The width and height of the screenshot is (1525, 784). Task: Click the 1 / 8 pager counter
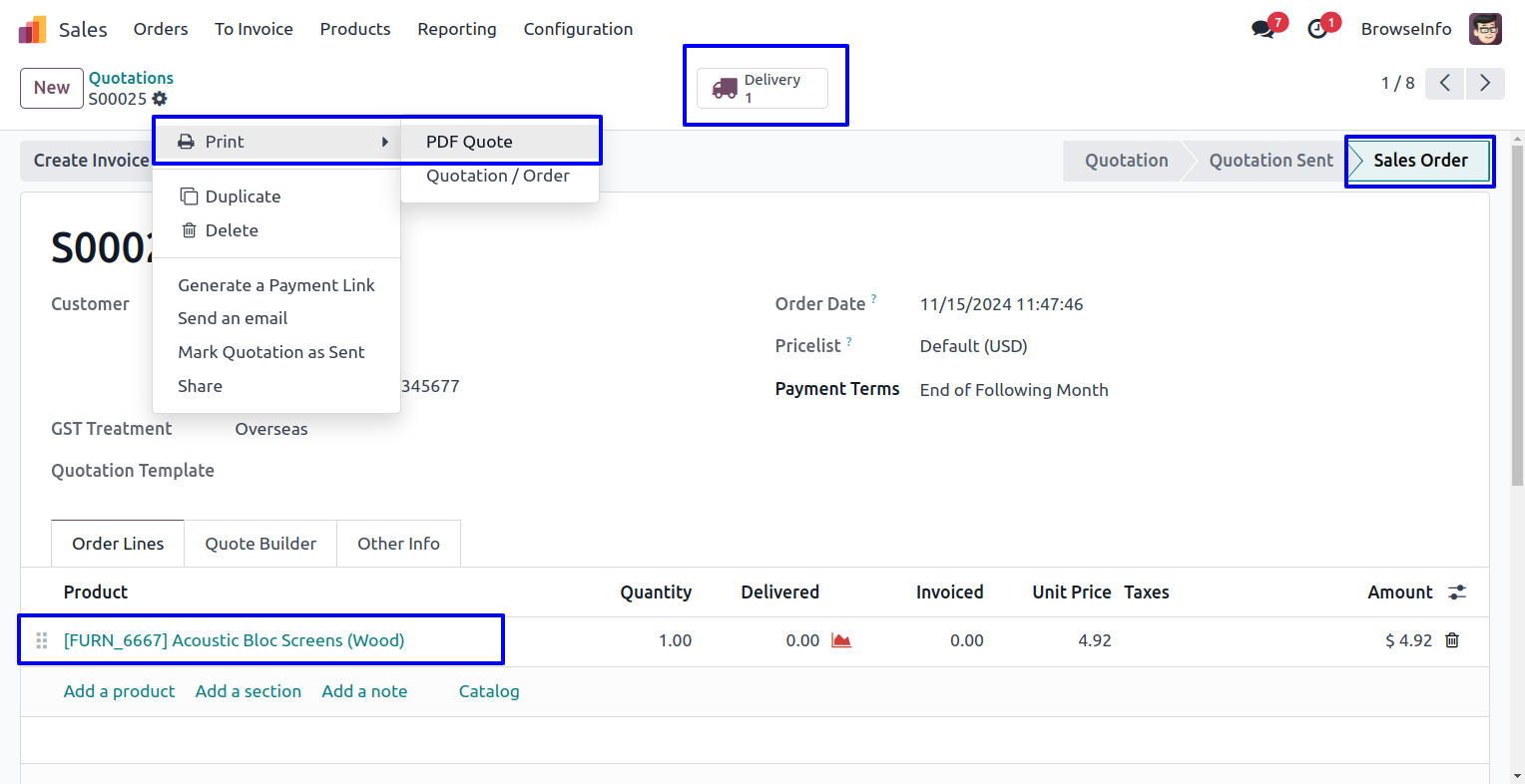click(1397, 83)
